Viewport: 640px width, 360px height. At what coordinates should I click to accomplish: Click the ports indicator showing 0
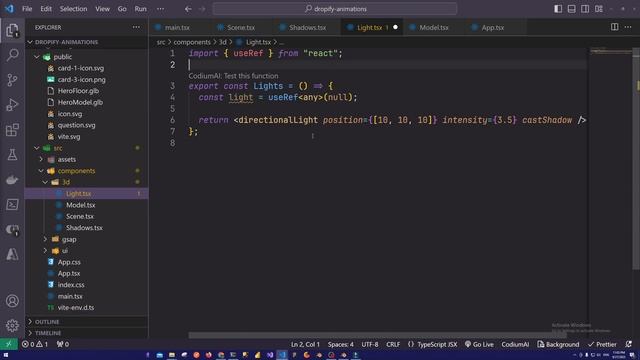pos(62,344)
